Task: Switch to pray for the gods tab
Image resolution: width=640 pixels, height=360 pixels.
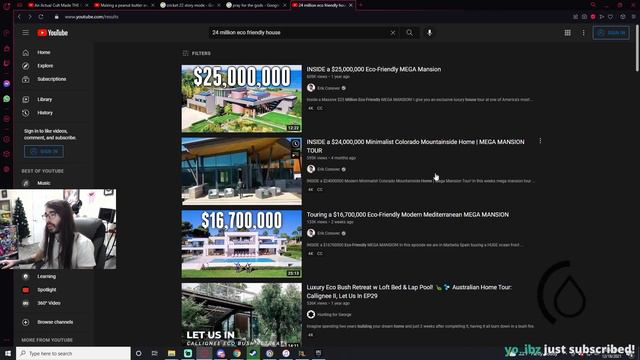Action: pos(256,5)
